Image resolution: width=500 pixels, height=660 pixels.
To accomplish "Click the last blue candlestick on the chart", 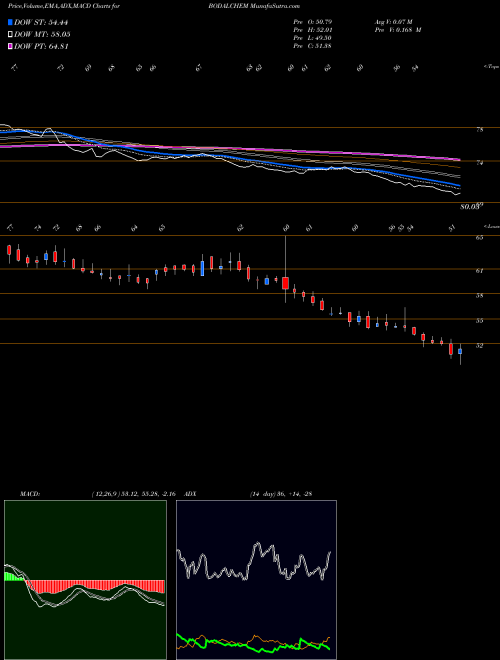I will pos(460,351).
